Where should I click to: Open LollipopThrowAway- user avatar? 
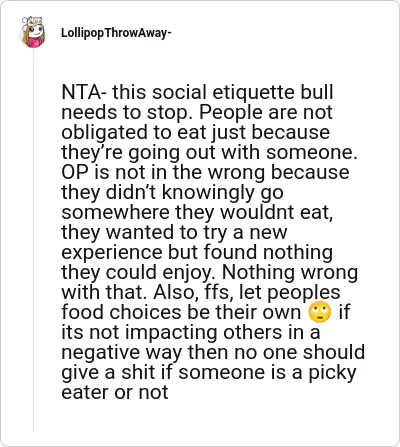33,32
